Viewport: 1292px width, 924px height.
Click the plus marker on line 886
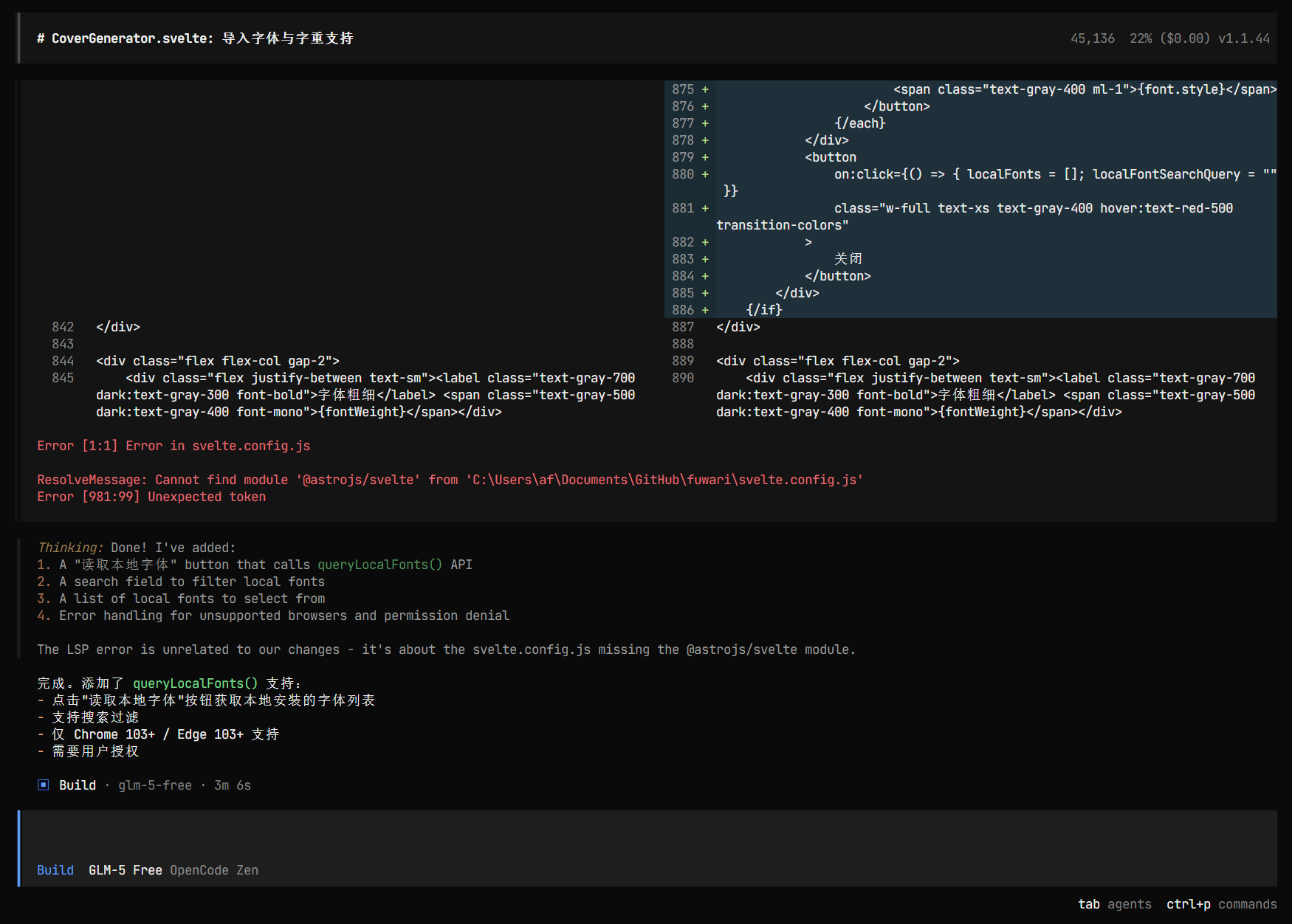point(705,310)
